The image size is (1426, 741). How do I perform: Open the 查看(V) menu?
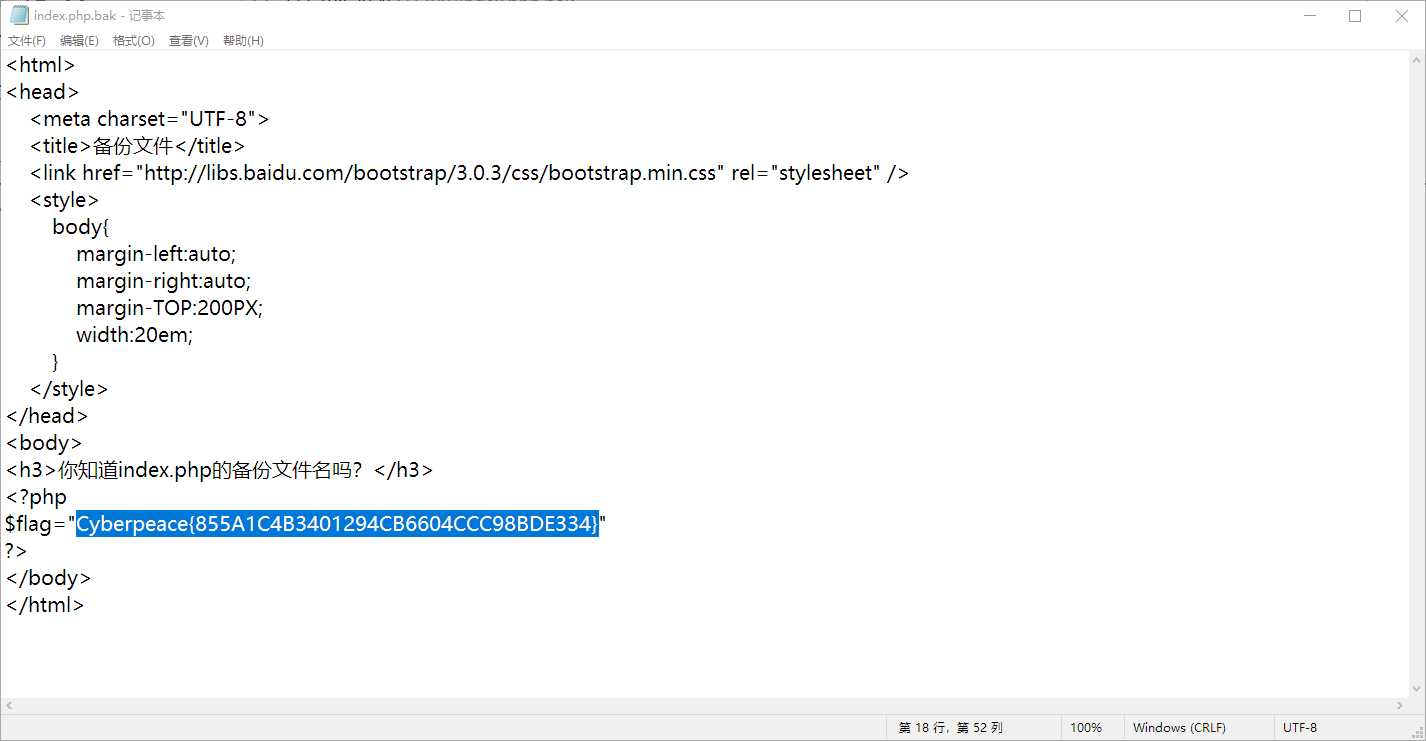(188, 41)
